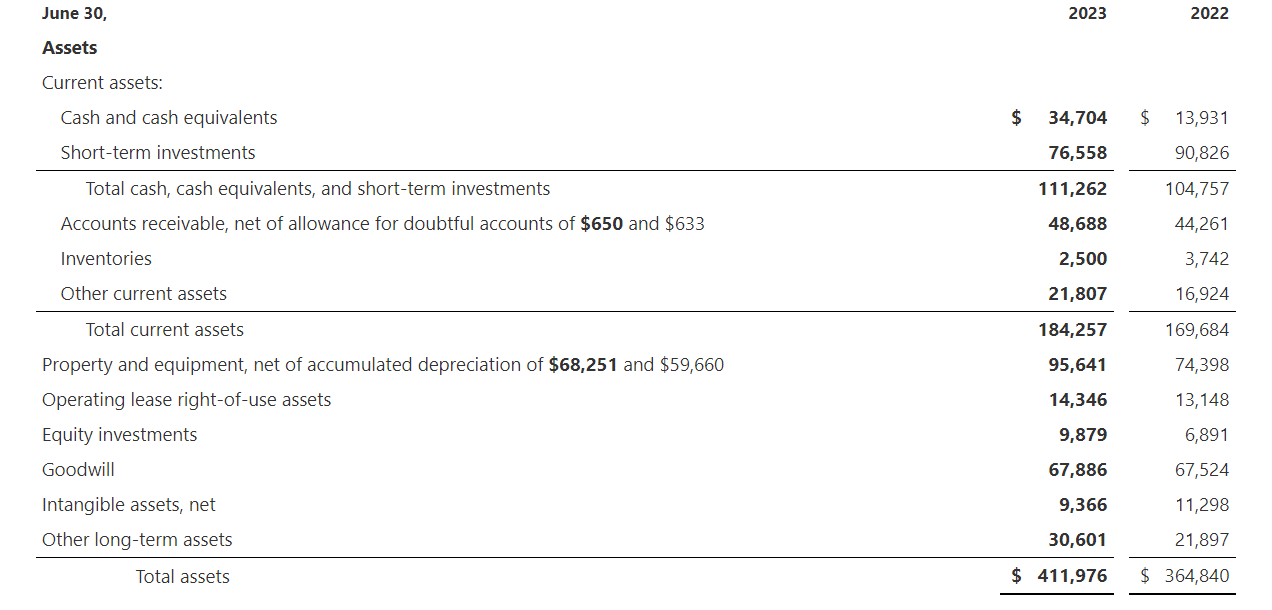1272x610 pixels.
Task: Click the 34,704 cash value for 2023
Action: (x=1078, y=118)
